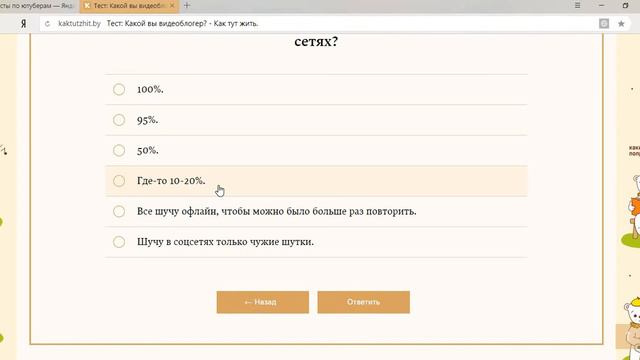
Task: Restore the browser window size
Action: coord(625,5)
